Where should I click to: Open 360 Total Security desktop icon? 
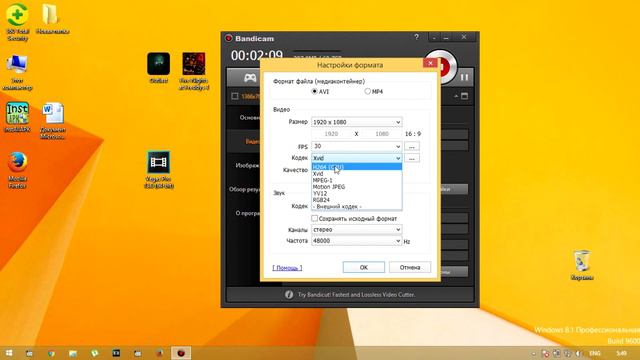click(x=17, y=21)
